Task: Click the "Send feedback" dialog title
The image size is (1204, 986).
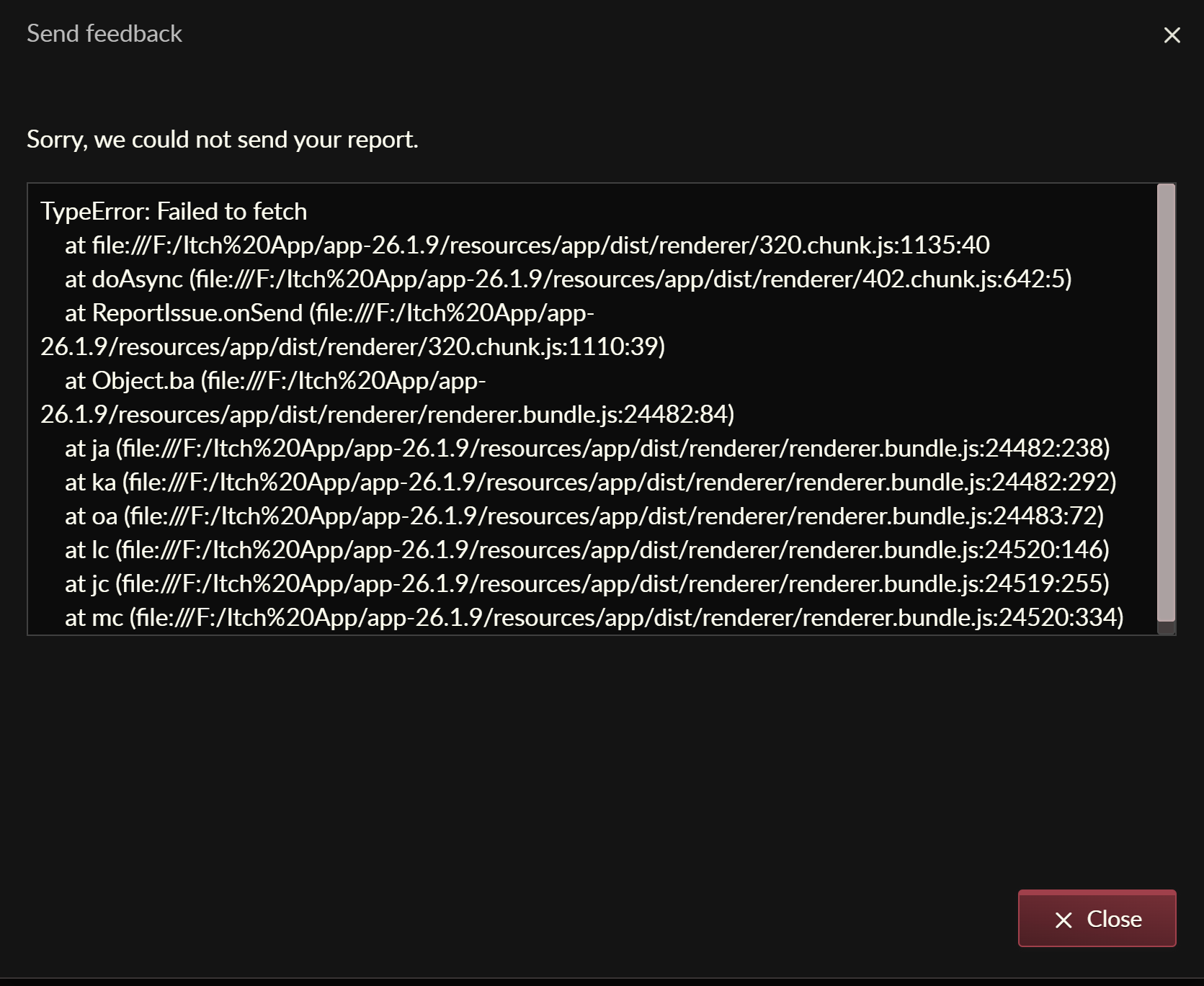Action: point(104,34)
